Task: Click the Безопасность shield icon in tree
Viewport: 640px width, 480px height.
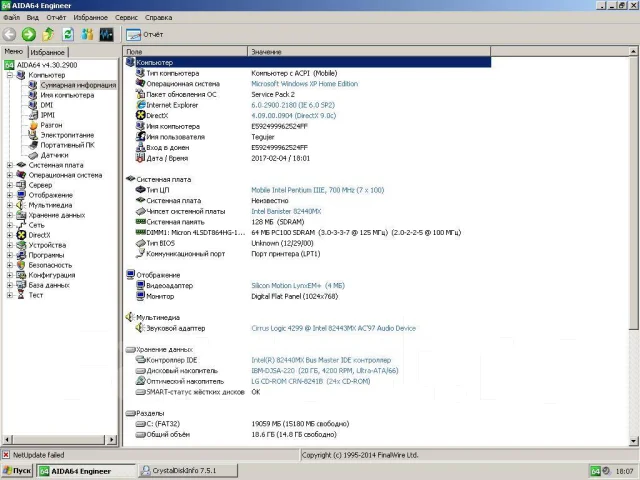Action: tap(21, 265)
